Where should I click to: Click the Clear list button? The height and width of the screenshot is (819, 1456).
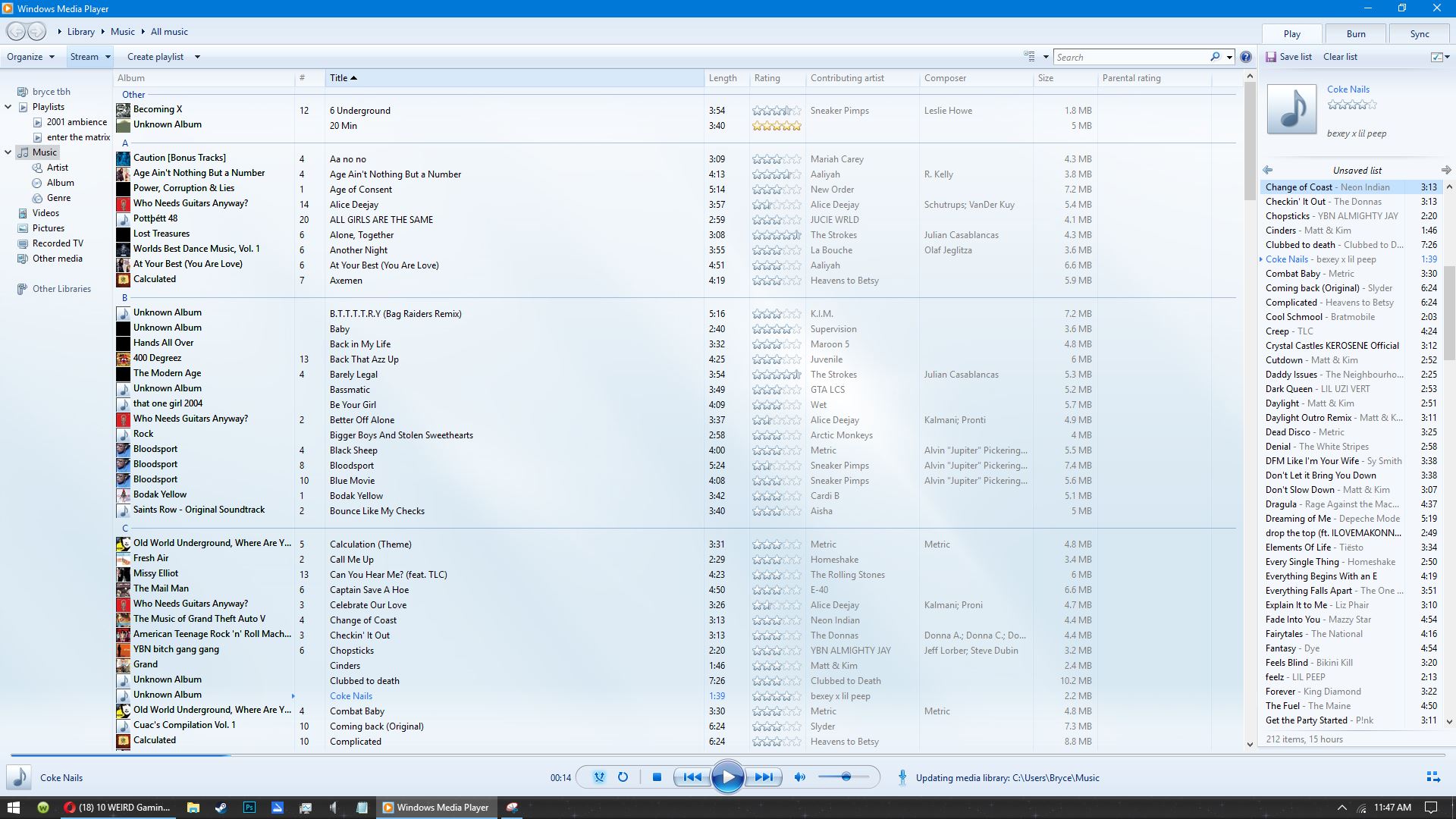tap(1340, 57)
